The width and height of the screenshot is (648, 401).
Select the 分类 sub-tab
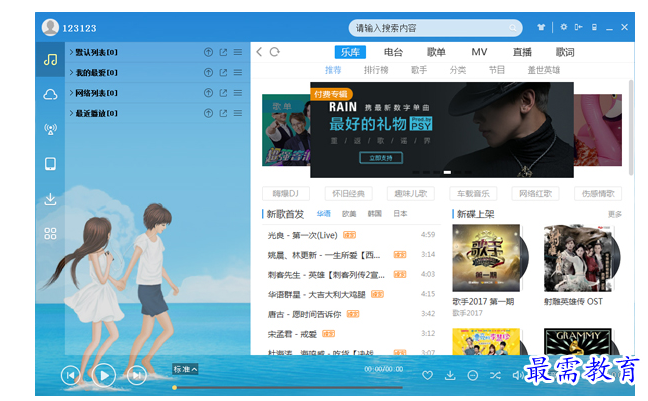click(x=458, y=70)
